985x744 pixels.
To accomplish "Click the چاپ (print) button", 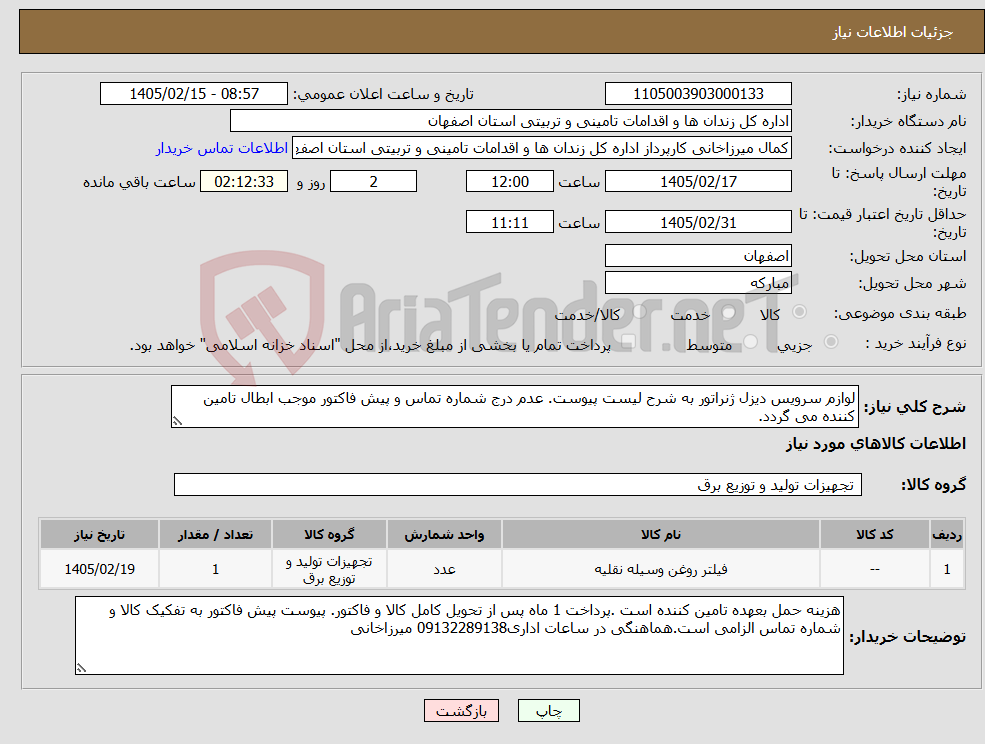I will (548, 711).
